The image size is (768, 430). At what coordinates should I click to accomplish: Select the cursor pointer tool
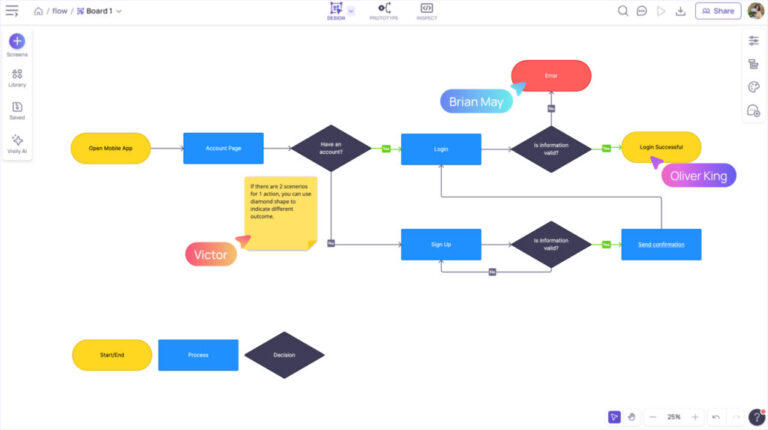(x=614, y=417)
